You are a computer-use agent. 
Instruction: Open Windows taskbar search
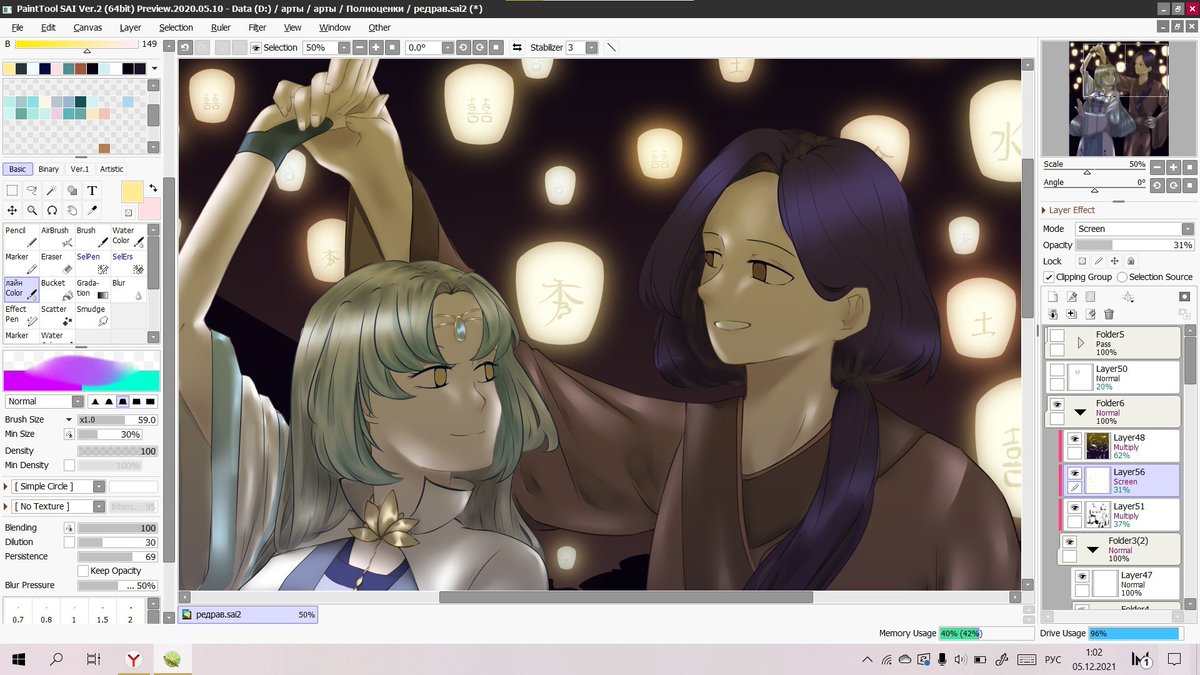click(56, 659)
